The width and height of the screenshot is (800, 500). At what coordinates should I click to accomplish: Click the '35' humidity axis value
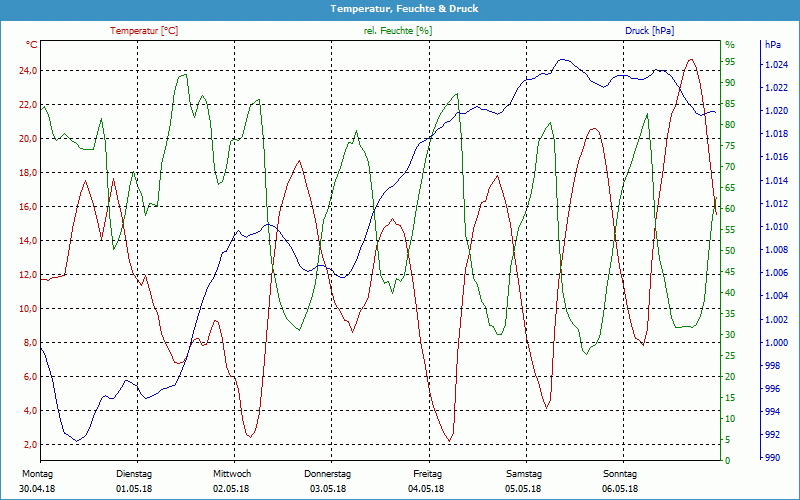730,314
